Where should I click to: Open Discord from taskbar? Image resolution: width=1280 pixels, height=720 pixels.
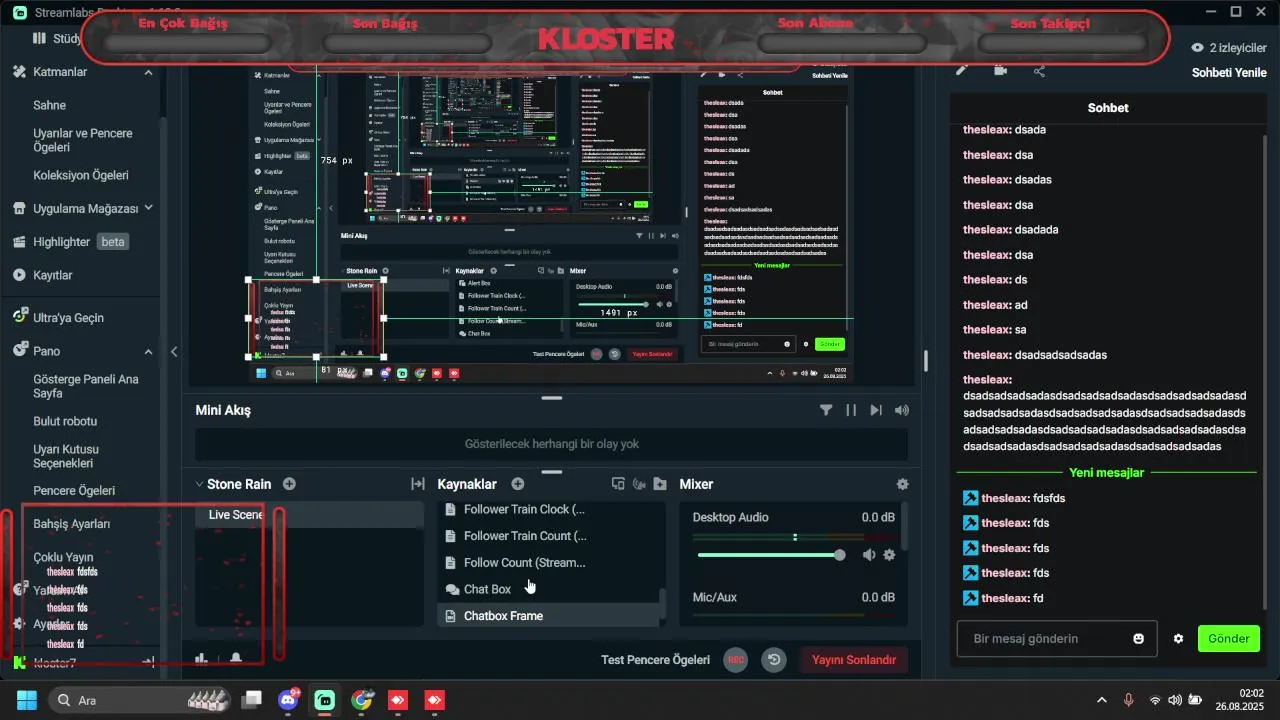tap(290, 700)
